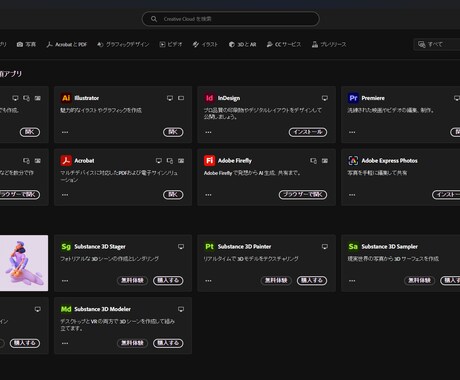The image size is (460, 380).
Task: Click the InDesign app icon
Action: [209, 98]
